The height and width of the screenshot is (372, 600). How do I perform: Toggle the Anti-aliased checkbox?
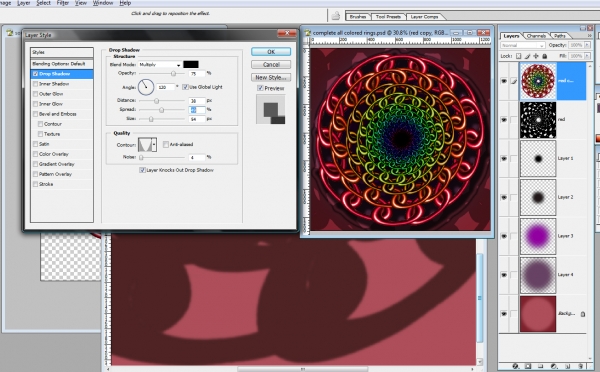pos(166,144)
